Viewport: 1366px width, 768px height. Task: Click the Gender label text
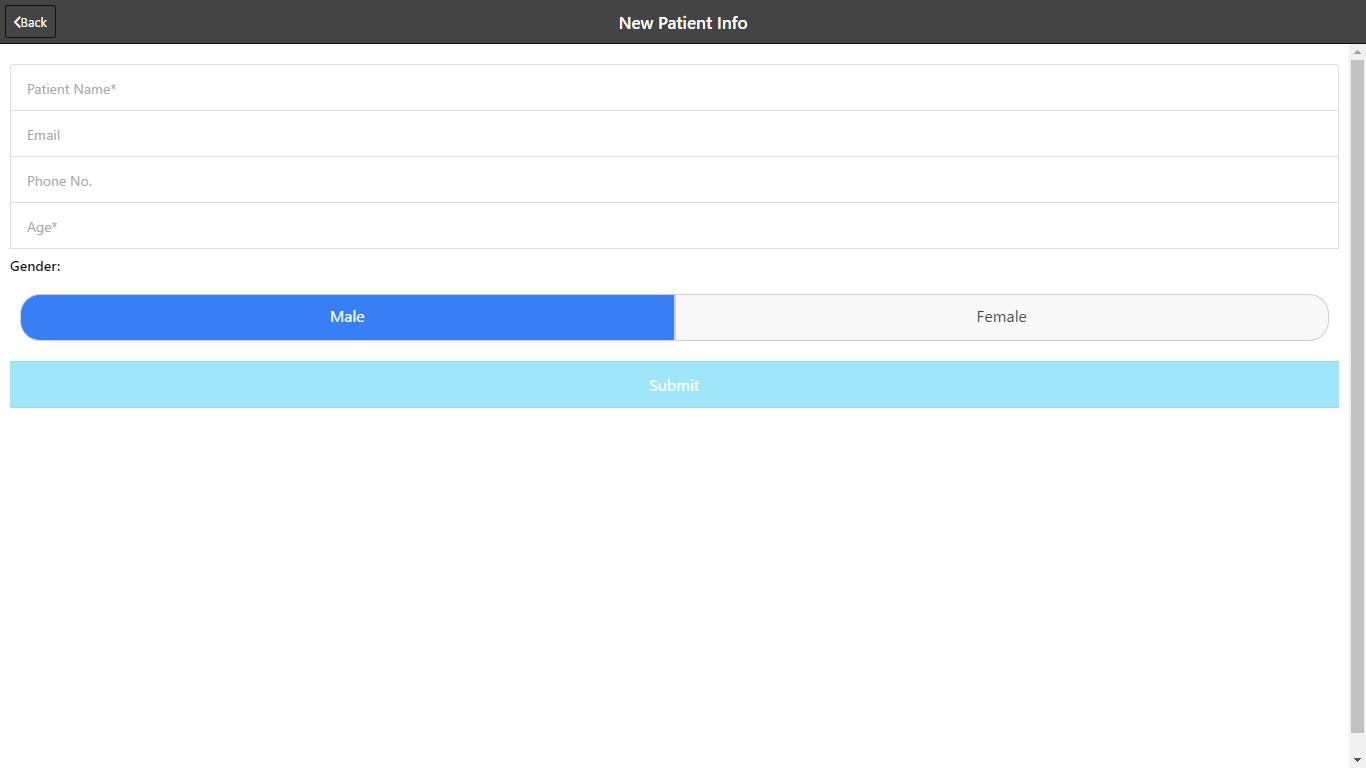[x=35, y=267]
